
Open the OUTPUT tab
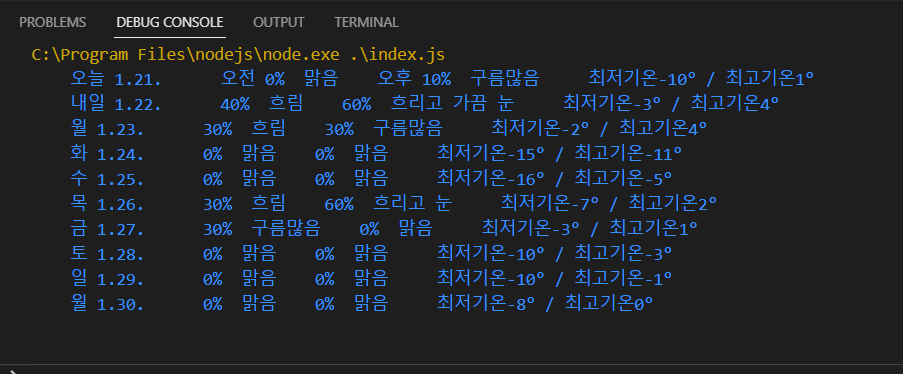tap(279, 22)
